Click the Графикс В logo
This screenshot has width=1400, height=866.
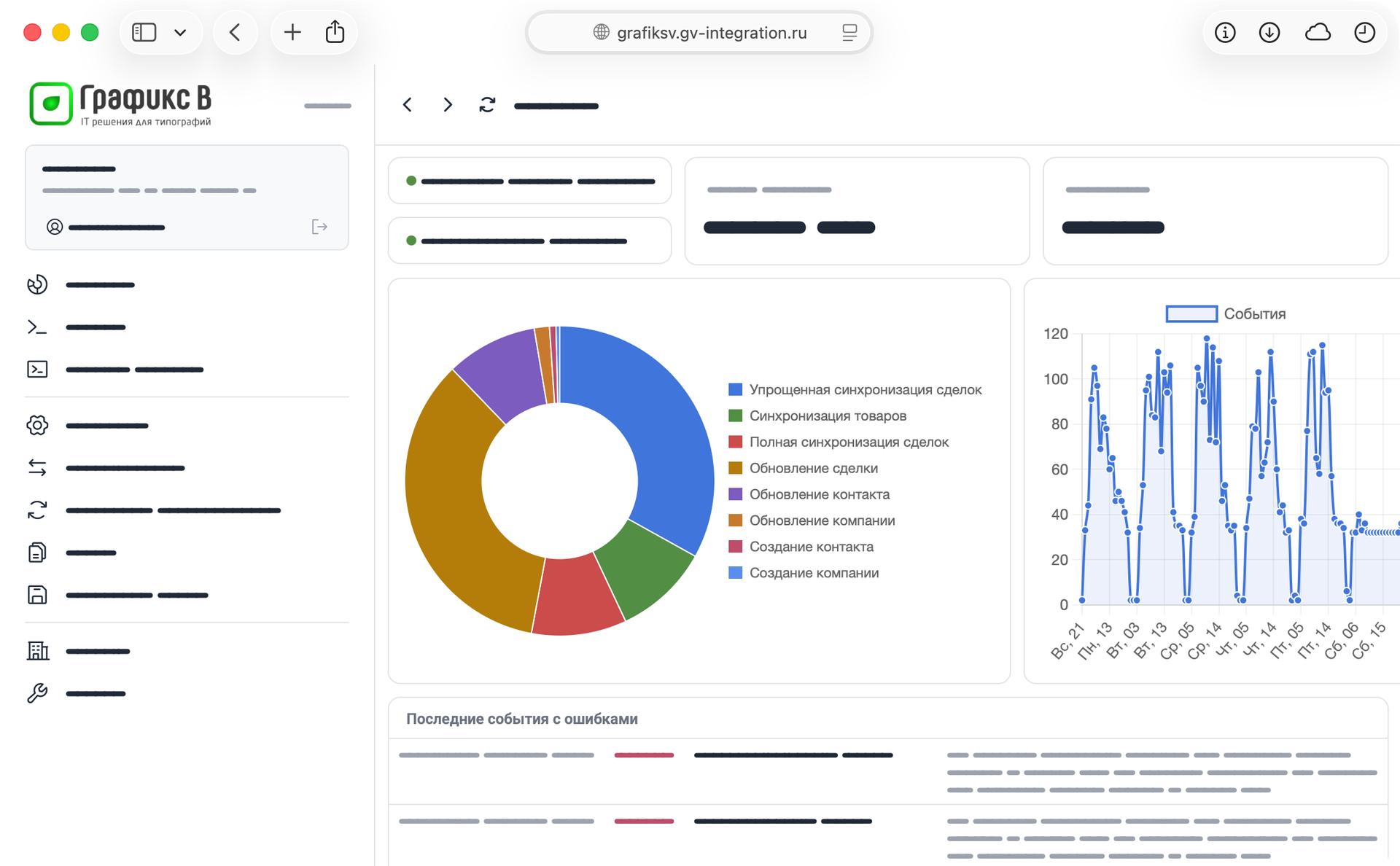[x=120, y=104]
